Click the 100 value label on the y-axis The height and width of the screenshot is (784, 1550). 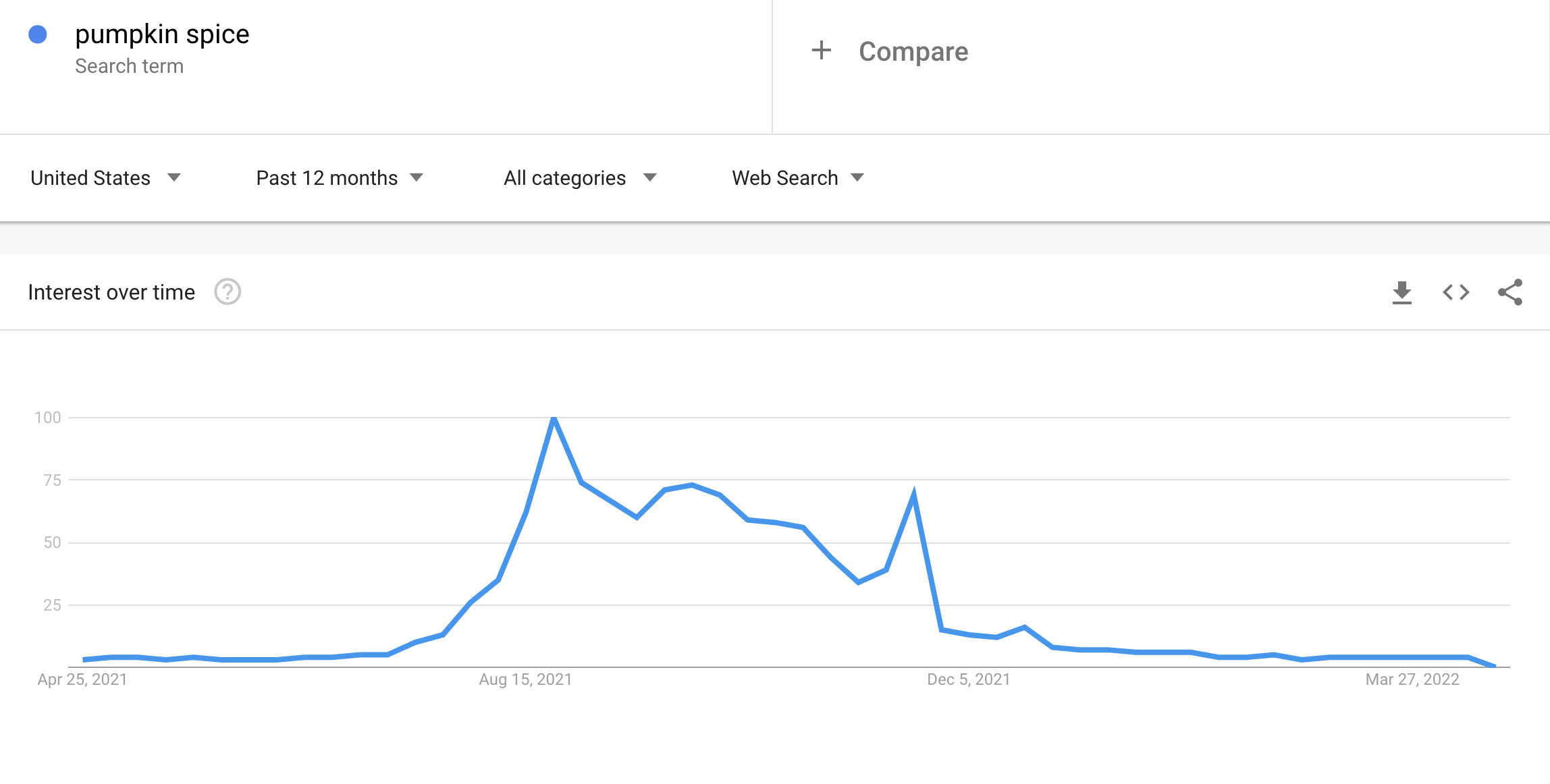[x=48, y=418]
